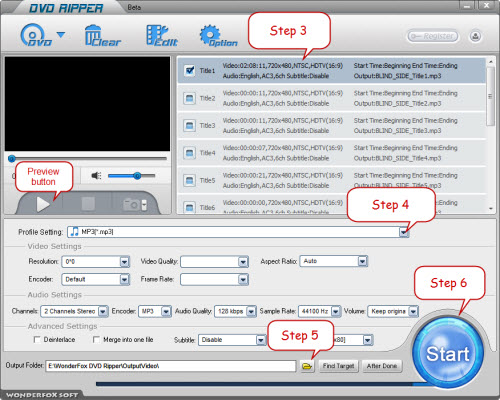Check the Title2 checkbox
500x400 pixels.
189,98
